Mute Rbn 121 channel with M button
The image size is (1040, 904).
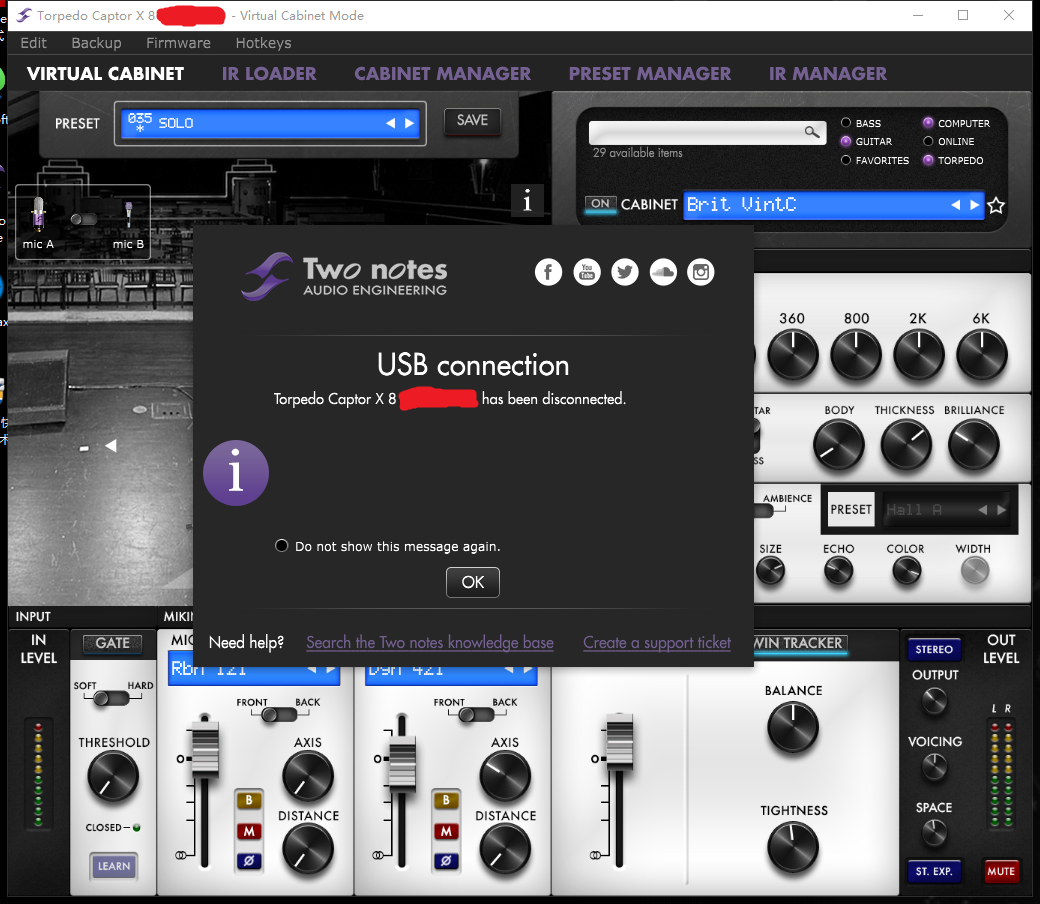tap(249, 831)
